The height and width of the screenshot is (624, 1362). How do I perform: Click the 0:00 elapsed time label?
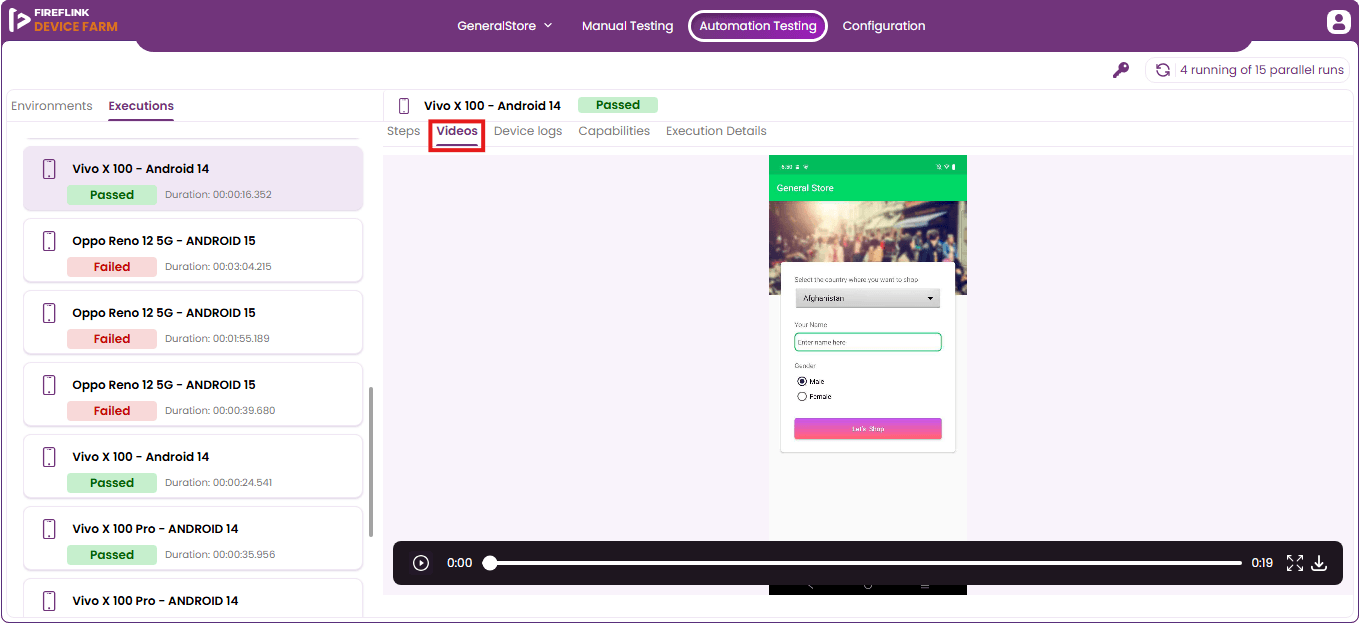(459, 563)
